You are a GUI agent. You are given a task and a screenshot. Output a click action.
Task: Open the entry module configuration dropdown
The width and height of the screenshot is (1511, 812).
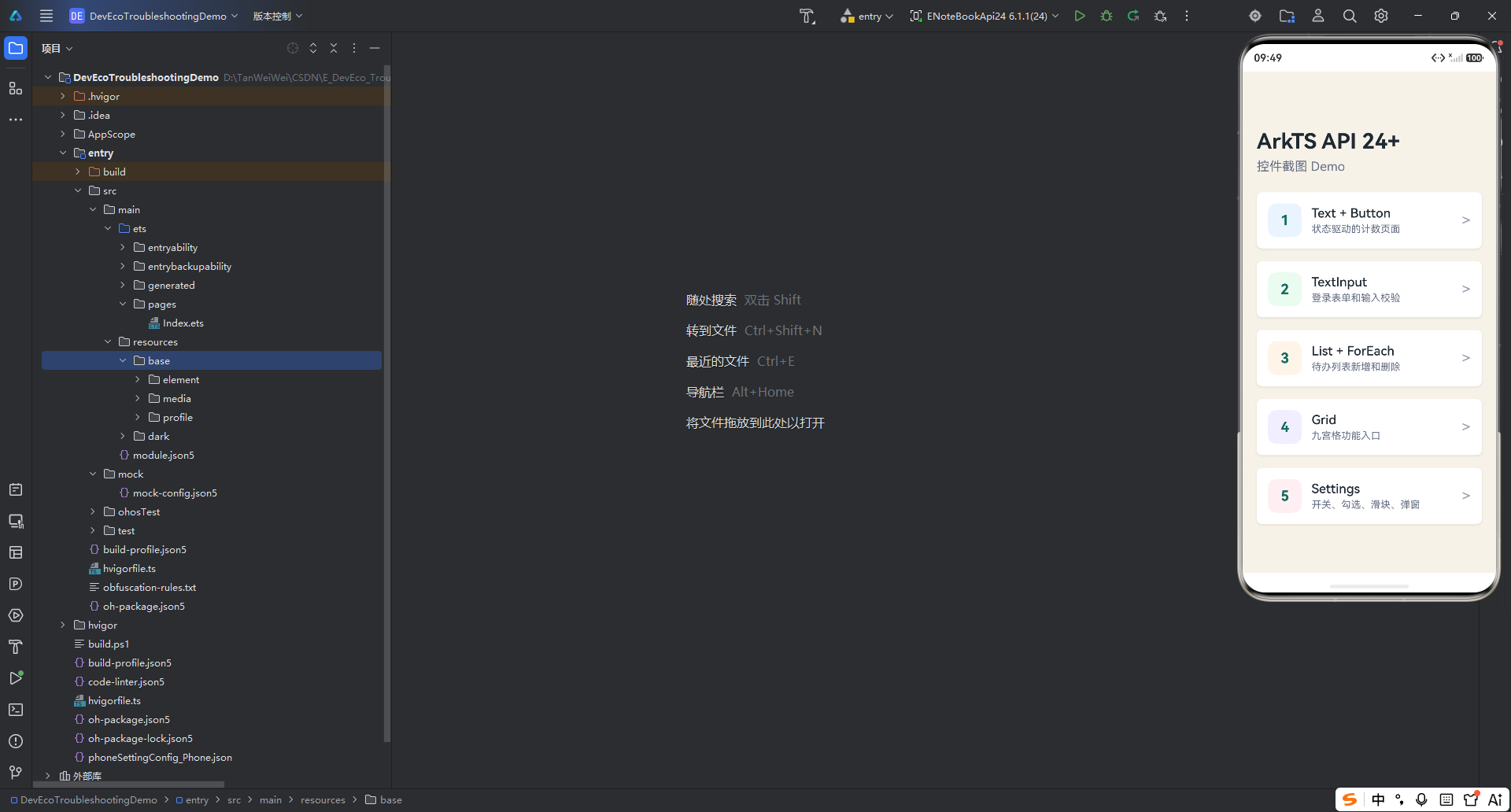click(x=866, y=16)
